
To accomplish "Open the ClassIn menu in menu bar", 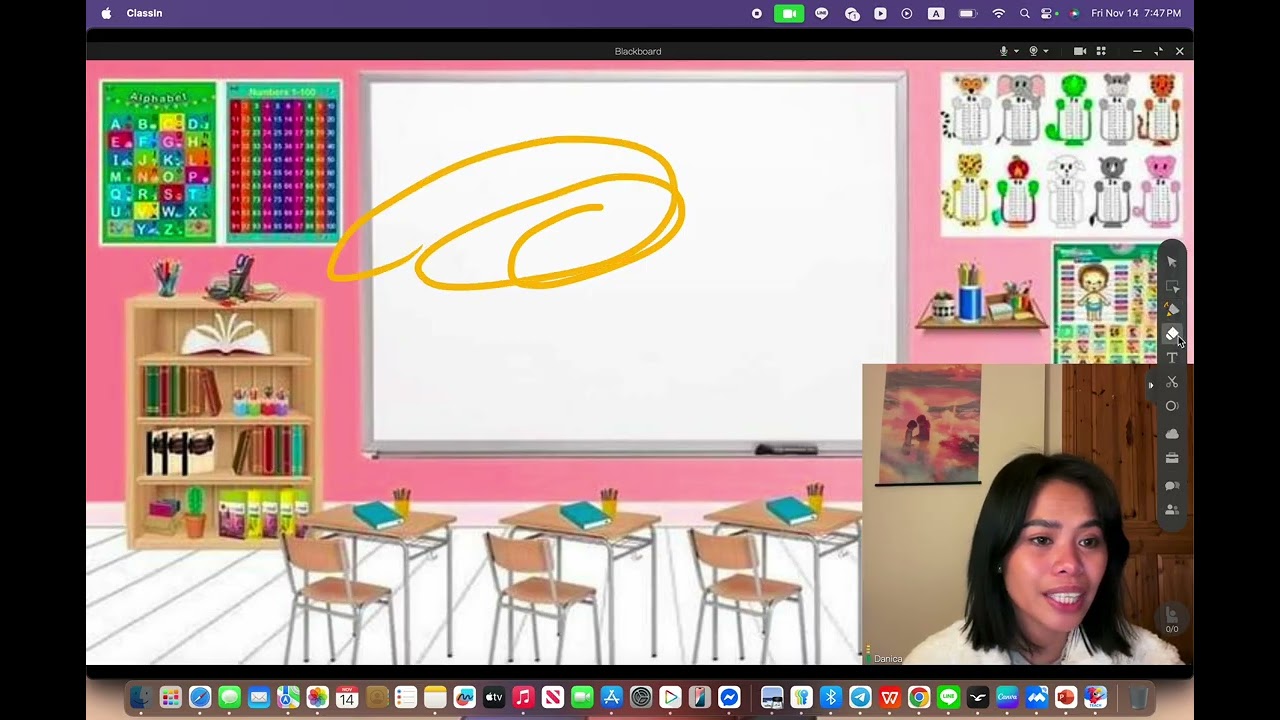I will click(x=144, y=13).
